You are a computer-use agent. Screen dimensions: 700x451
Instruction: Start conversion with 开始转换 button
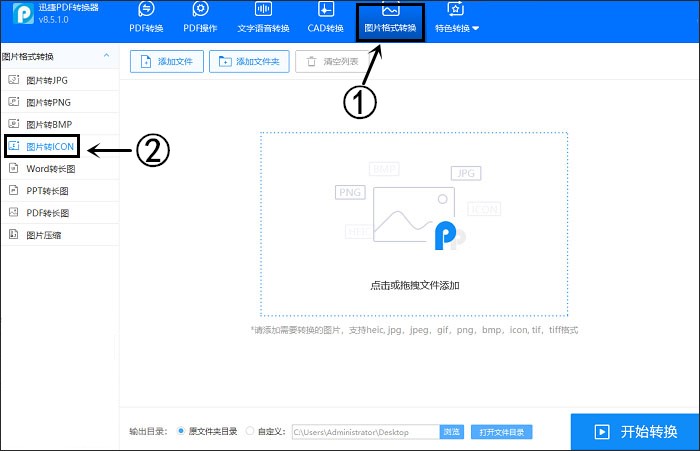click(x=635, y=432)
